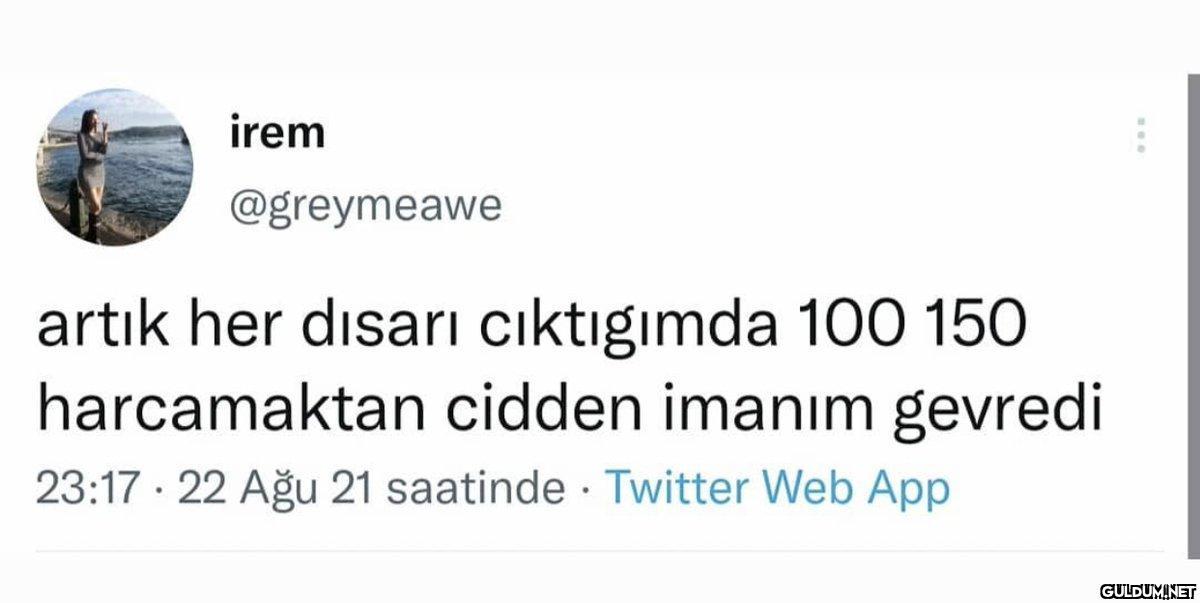This screenshot has width=1200, height=603.
Task: Open the @greymeawe handle profile
Action: [365, 207]
